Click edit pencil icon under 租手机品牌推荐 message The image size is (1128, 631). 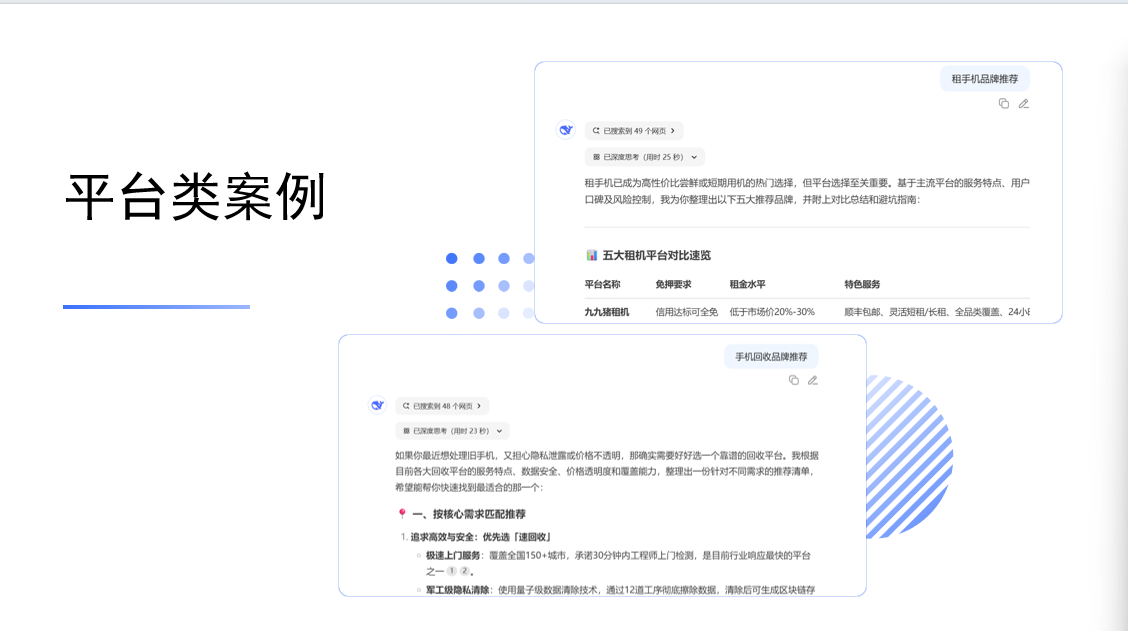tap(1023, 104)
